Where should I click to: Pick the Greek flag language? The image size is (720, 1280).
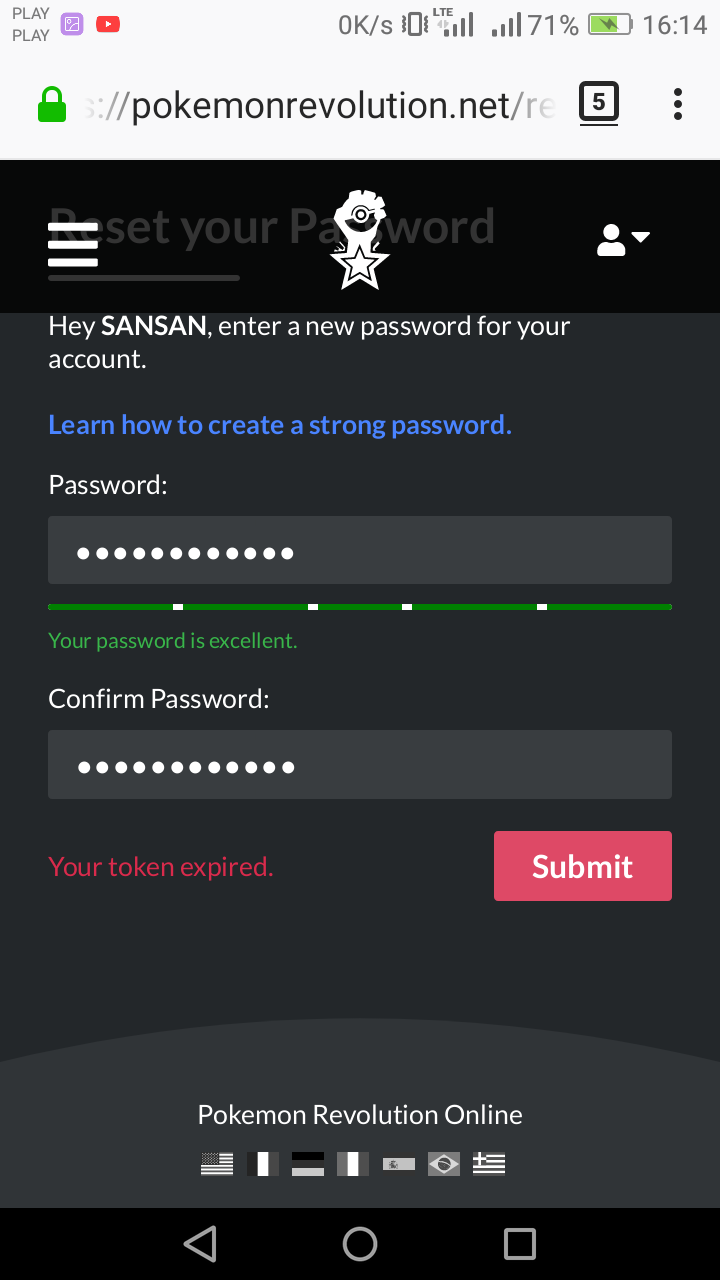[489, 1164]
